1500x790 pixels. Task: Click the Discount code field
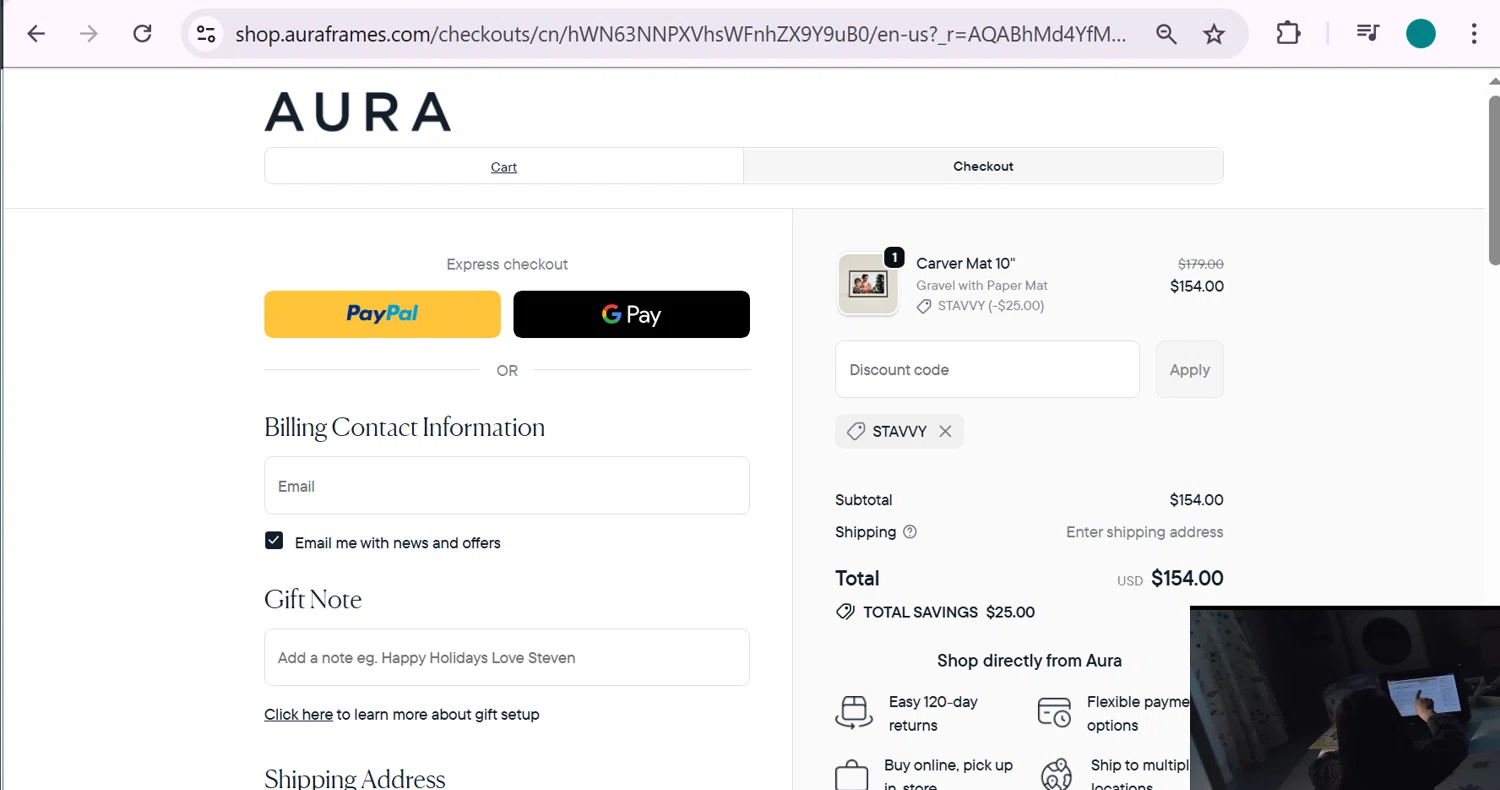point(987,369)
